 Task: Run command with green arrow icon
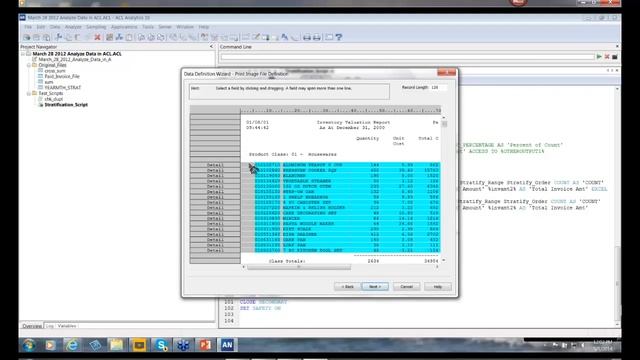tap(599, 57)
